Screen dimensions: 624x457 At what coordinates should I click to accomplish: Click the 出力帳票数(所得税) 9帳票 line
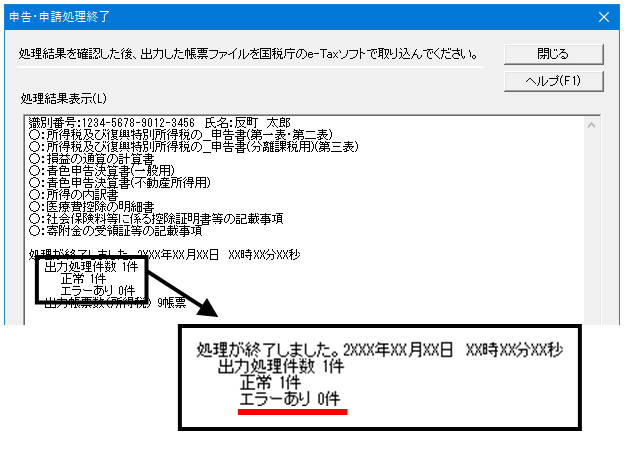pyautogui.click(x=115, y=303)
